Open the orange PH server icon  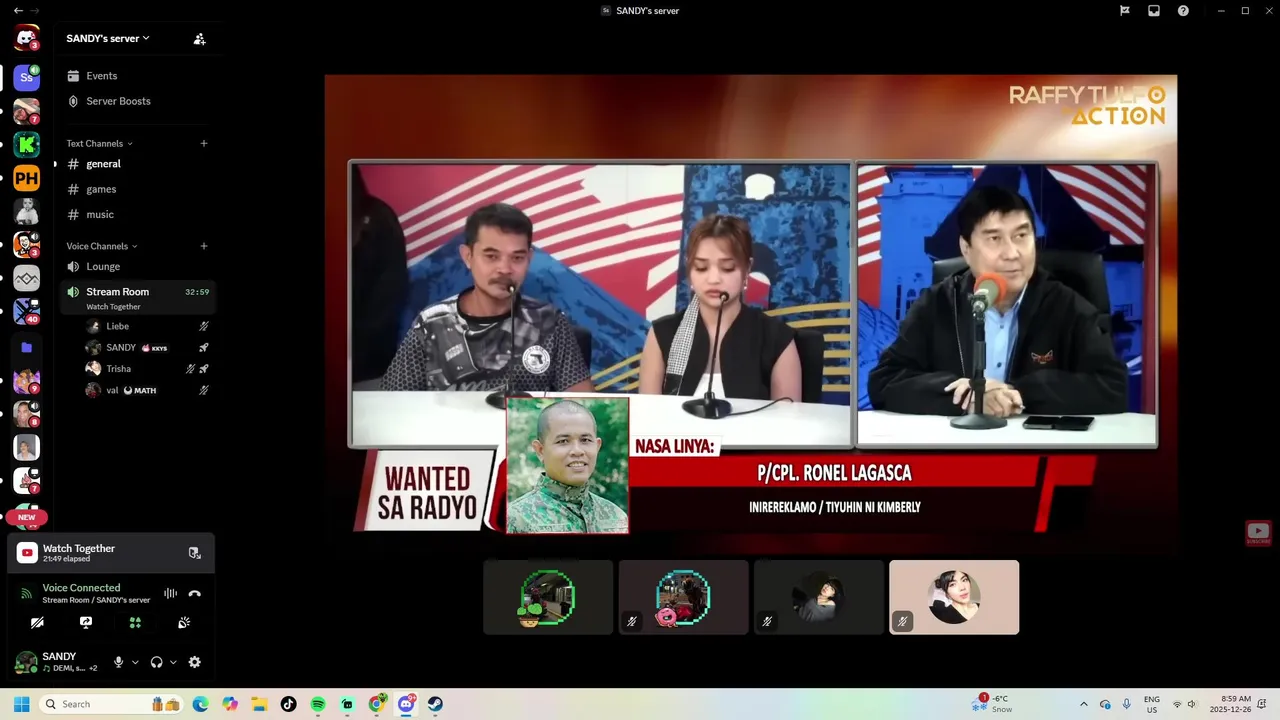[x=26, y=179]
